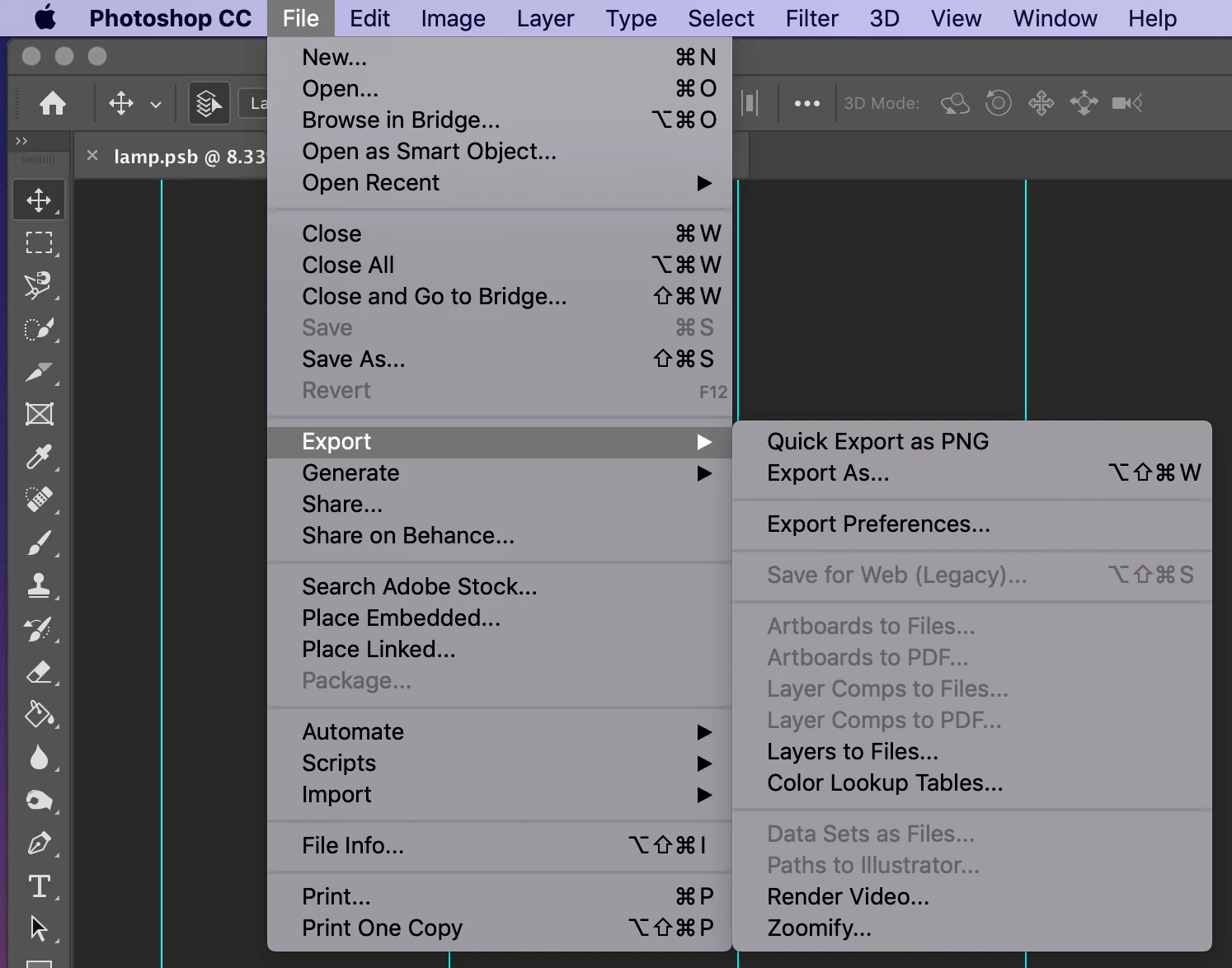The image size is (1232, 968).
Task: Open the Photoshop CC application menu
Action: [x=171, y=18]
